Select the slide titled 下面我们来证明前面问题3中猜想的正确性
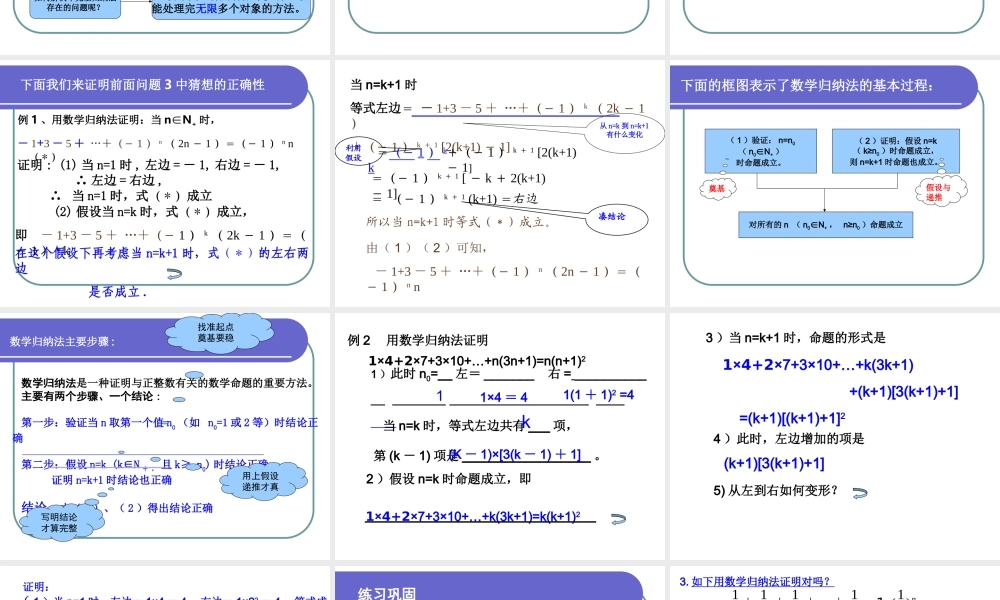The image size is (1000, 600). click(165, 183)
